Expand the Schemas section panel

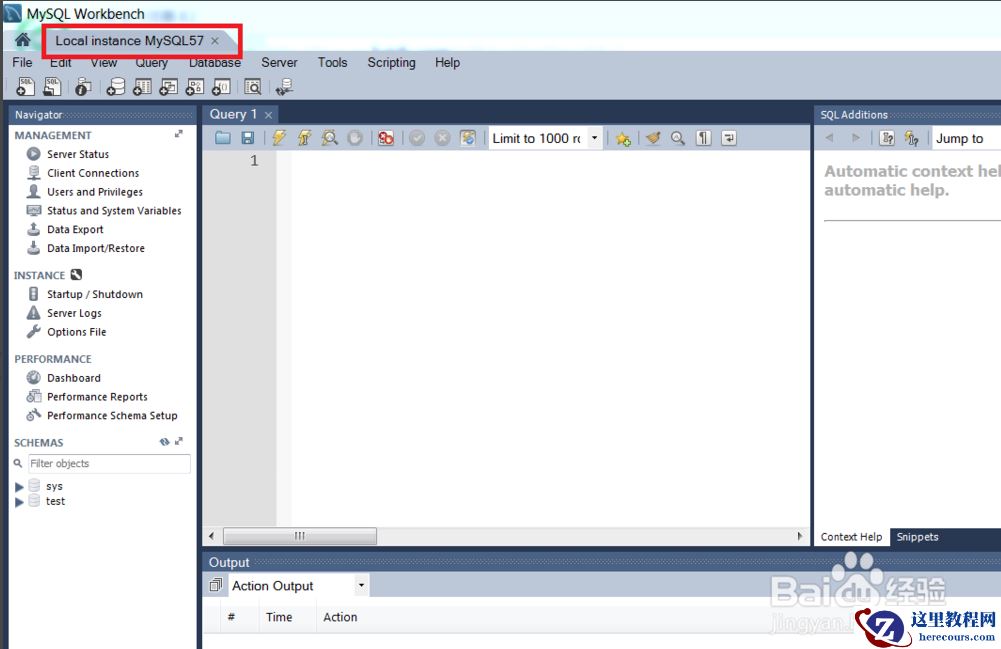tap(179, 441)
